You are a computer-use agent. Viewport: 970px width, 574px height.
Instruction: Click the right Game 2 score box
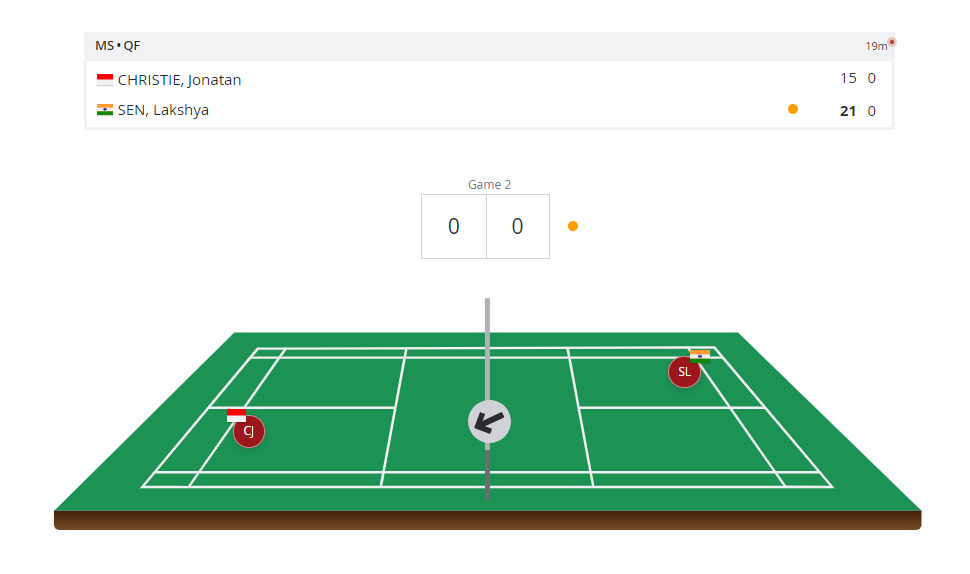517,226
